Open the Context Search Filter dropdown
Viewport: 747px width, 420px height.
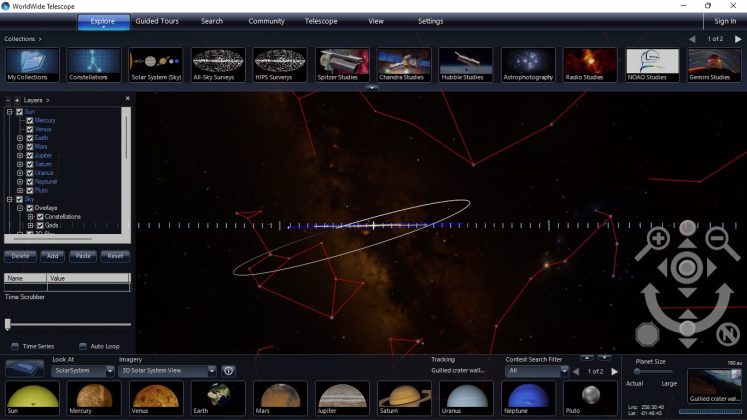tap(537, 371)
